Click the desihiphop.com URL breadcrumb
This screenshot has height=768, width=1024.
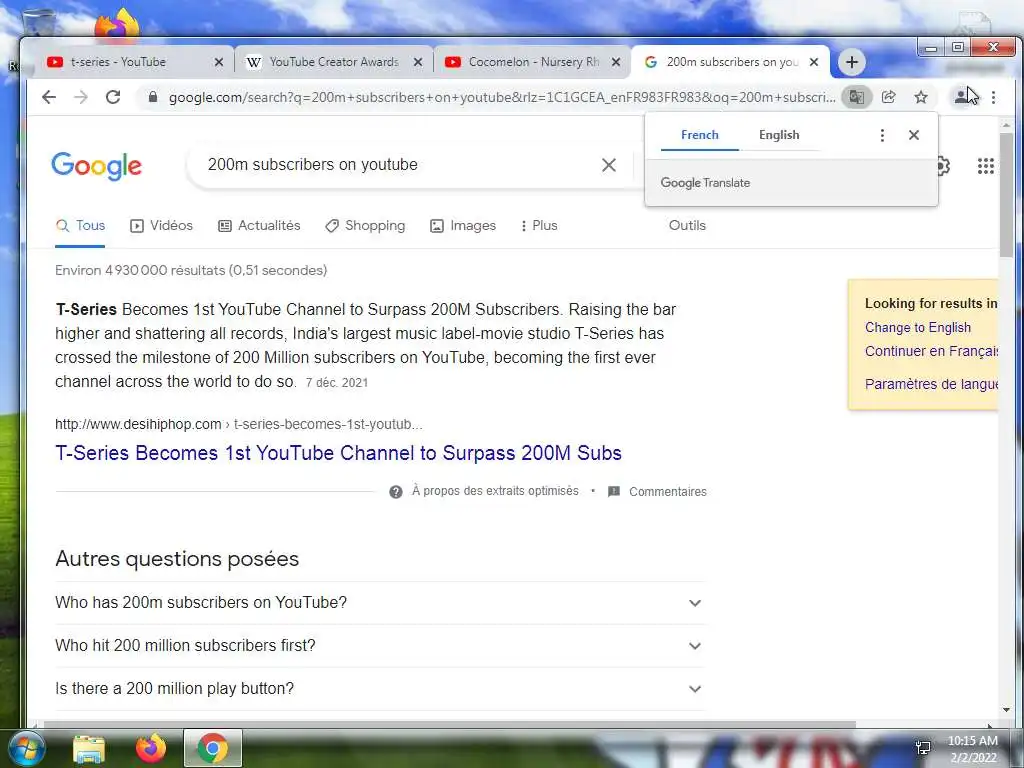point(238,424)
